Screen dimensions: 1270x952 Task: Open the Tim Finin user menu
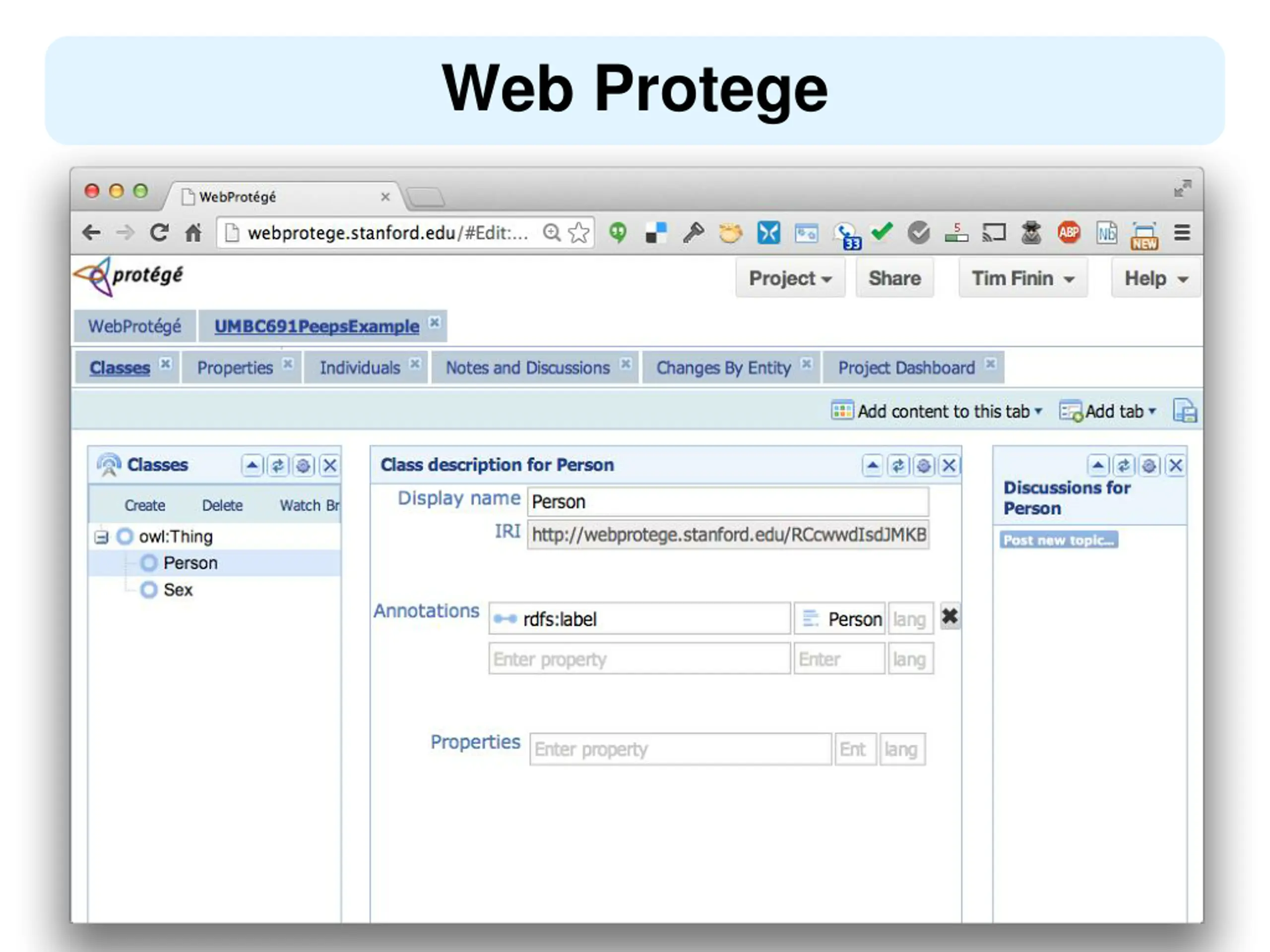click(1023, 278)
